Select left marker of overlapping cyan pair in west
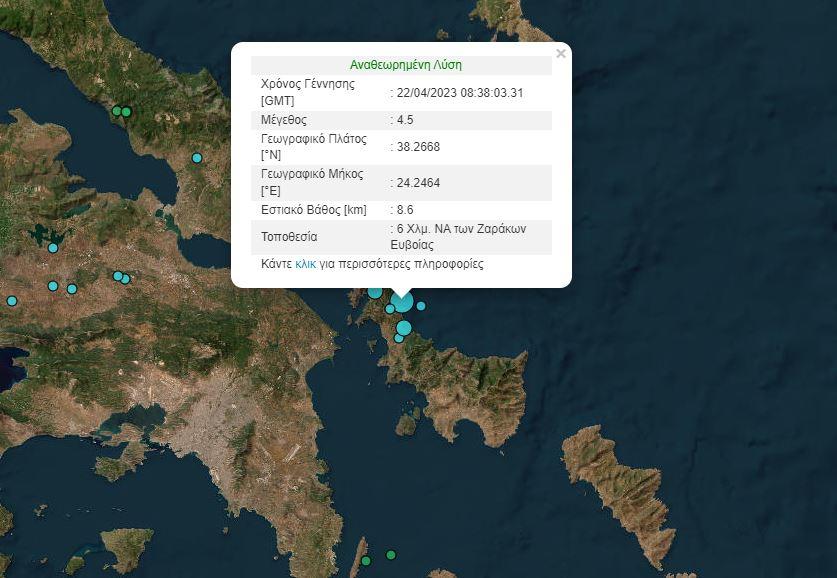This screenshot has width=837, height=578. [x=118, y=276]
